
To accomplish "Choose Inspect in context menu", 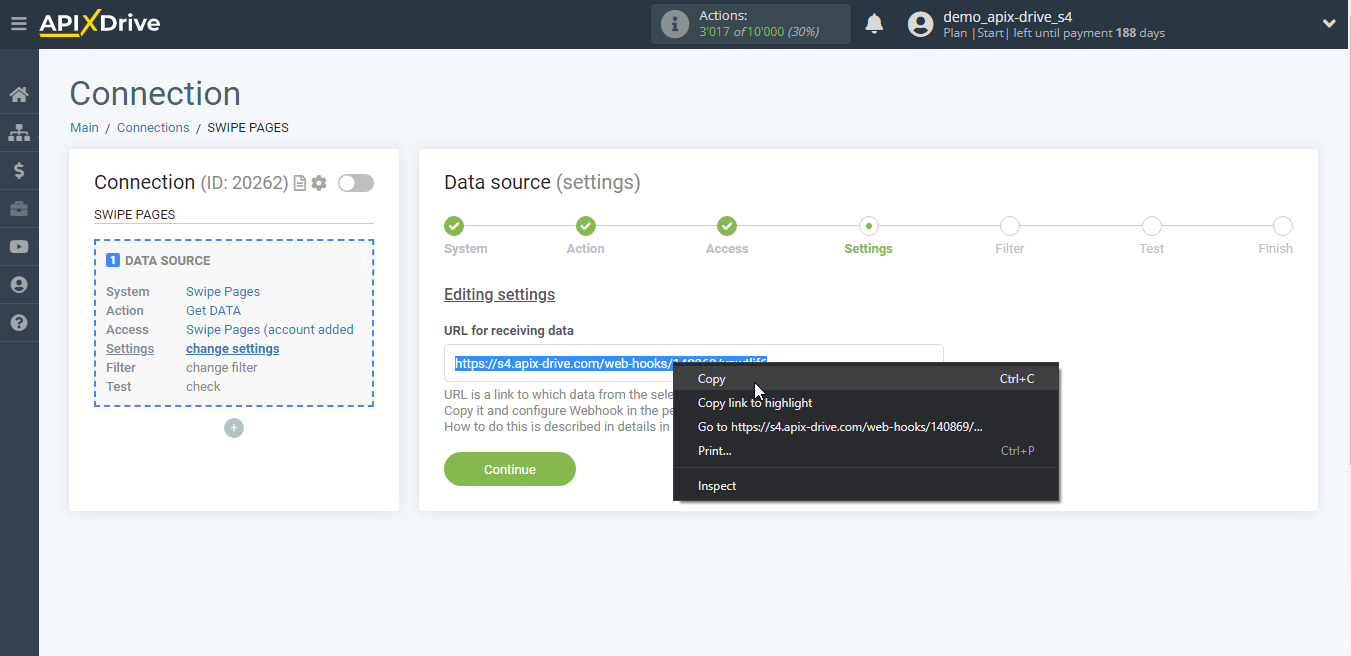I will point(866,486).
